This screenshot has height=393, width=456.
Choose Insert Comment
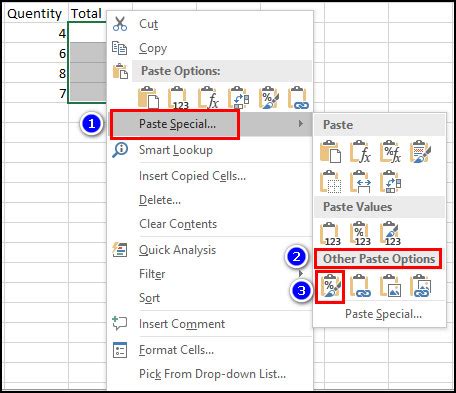tap(210, 324)
